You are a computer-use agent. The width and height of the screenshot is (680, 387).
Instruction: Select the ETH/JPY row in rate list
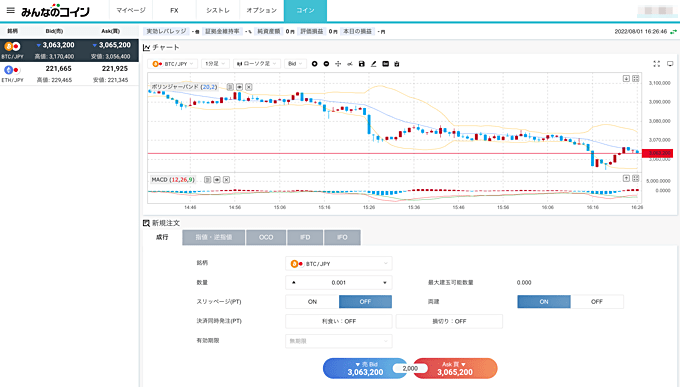point(69,74)
